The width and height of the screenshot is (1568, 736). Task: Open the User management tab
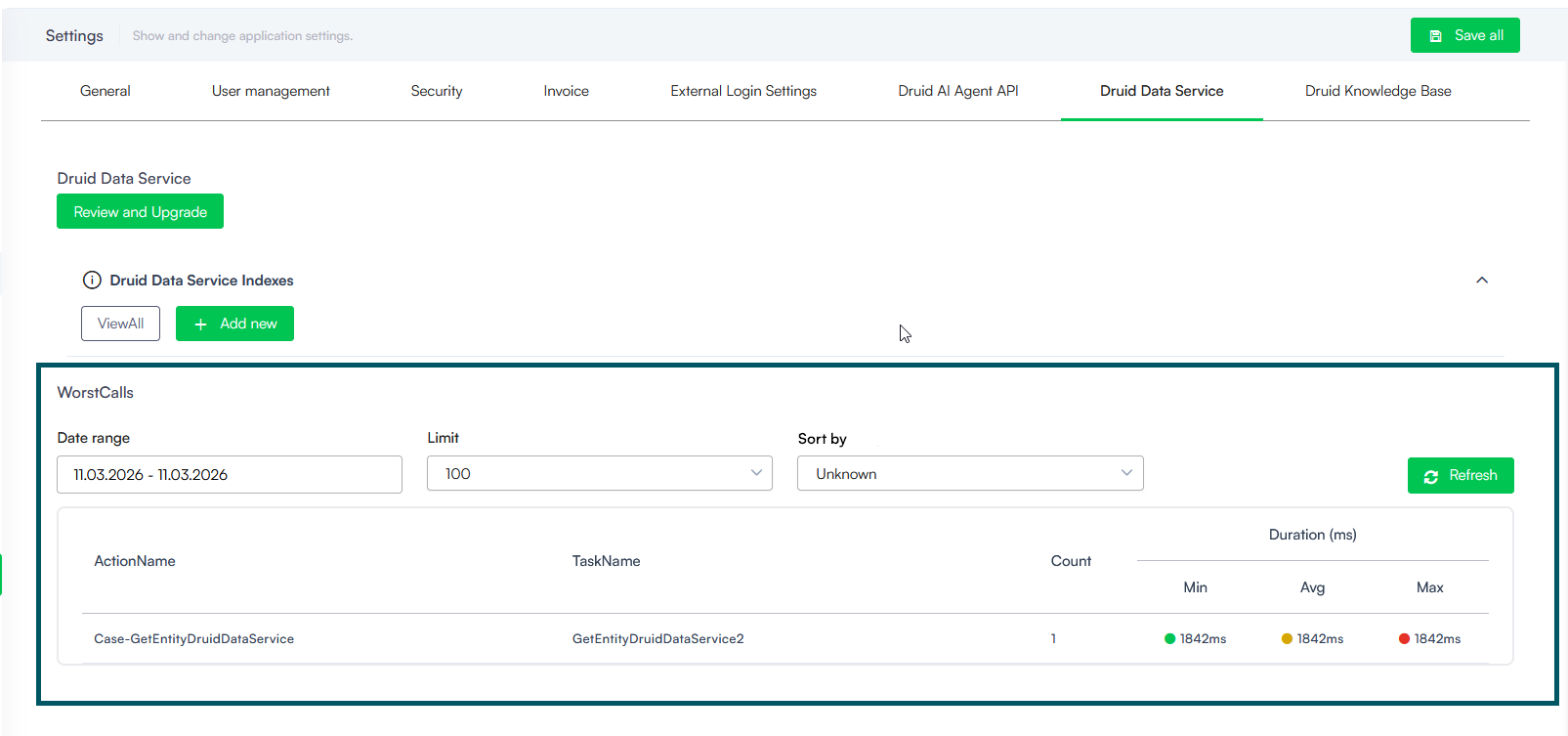coord(271,91)
